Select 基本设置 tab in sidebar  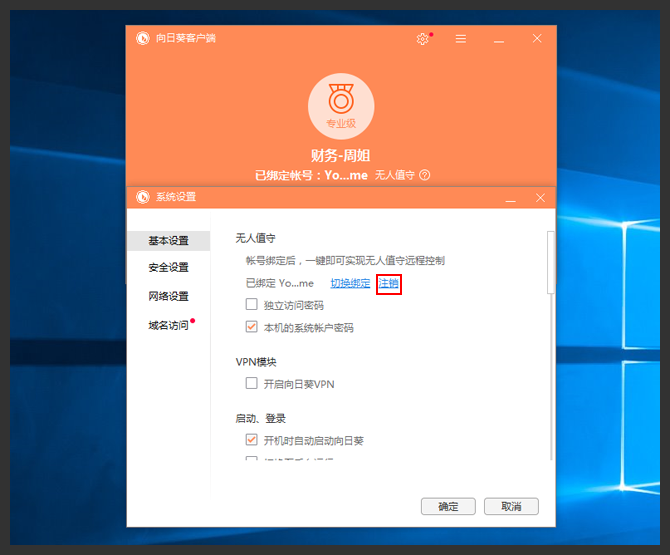168,241
